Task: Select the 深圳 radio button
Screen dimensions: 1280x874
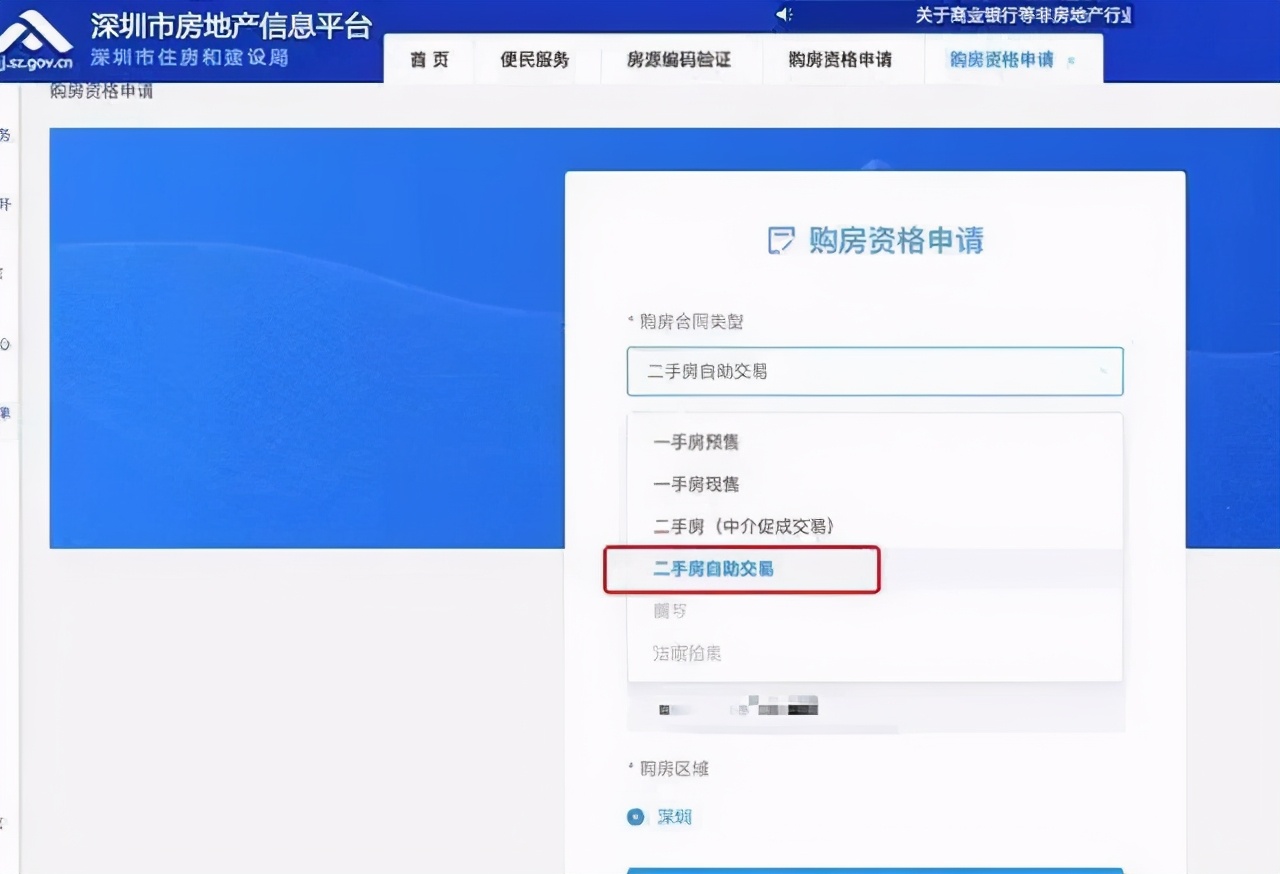Action: tap(635, 817)
